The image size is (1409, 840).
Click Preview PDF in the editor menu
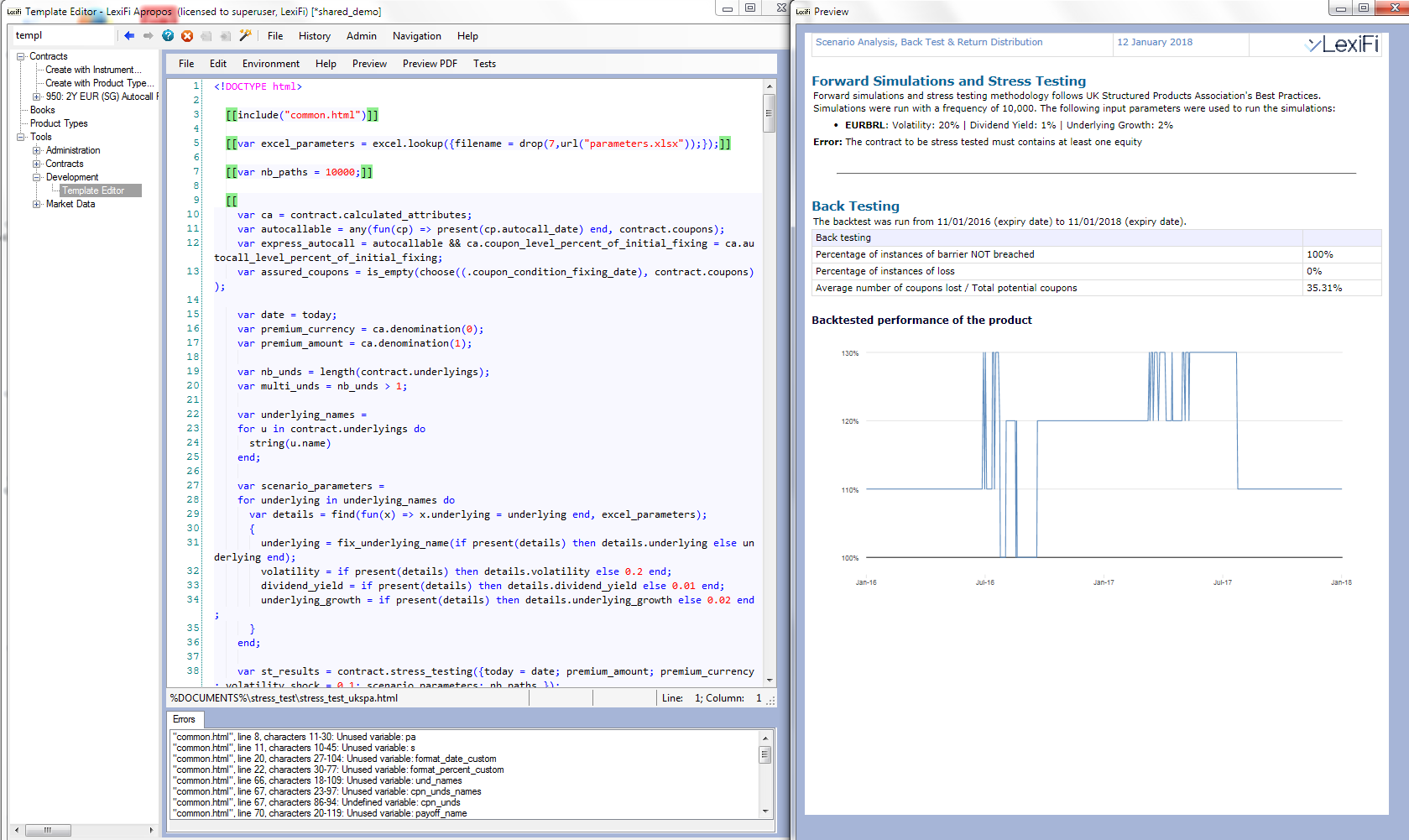click(430, 64)
